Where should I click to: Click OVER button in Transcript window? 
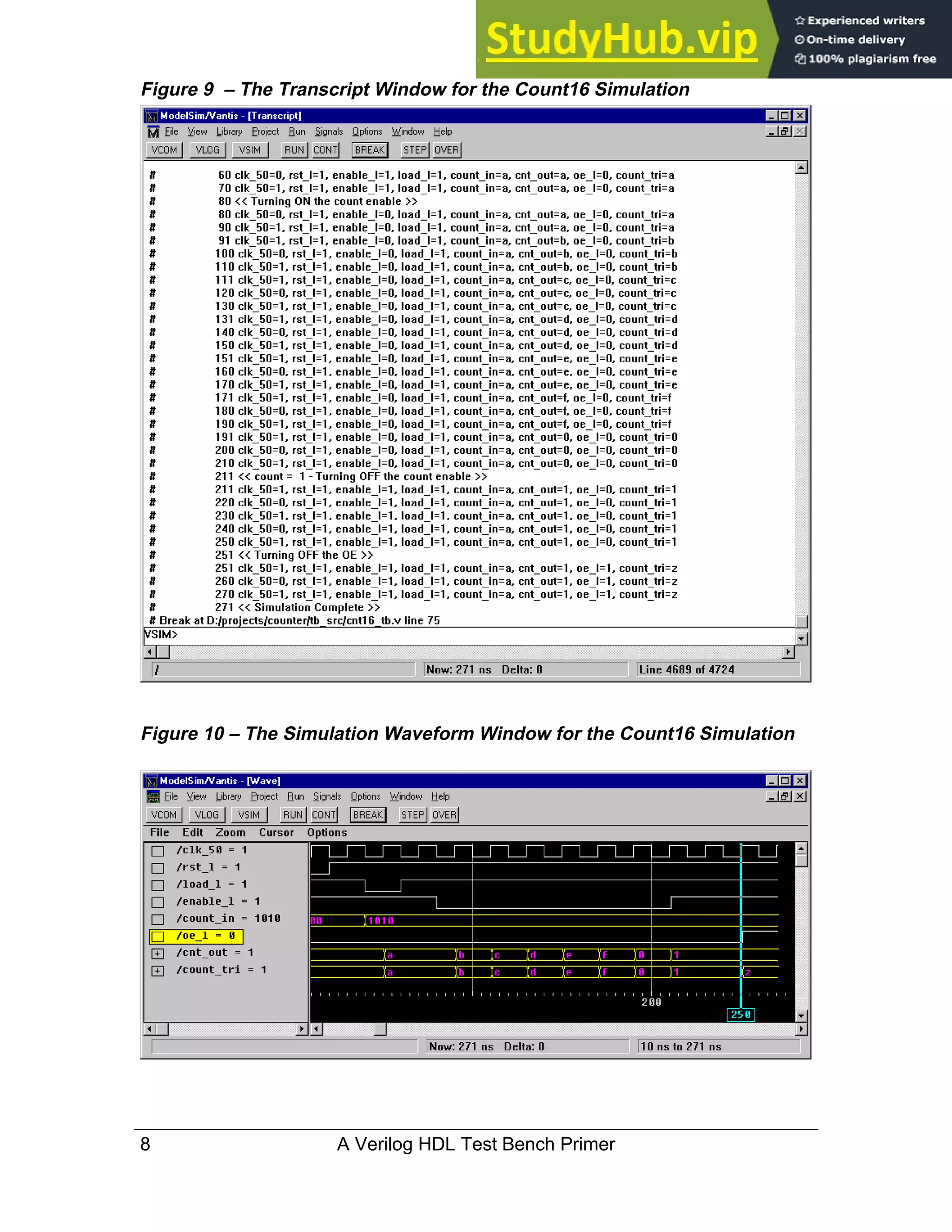click(x=447, y=150)
